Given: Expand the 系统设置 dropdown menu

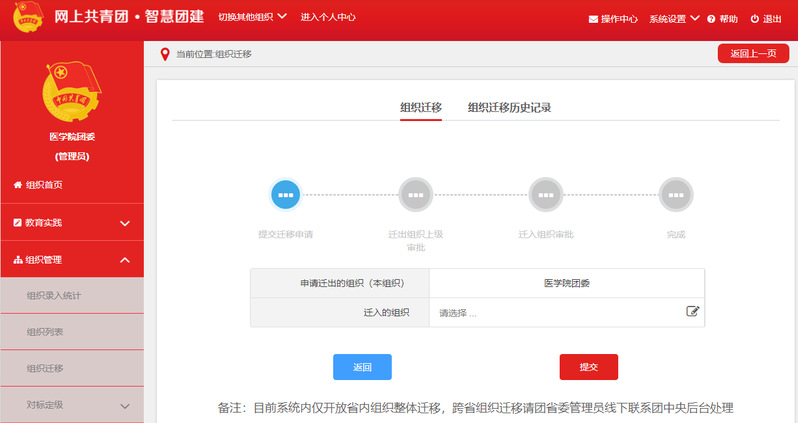Looking at the screenshot, I should (673, 19).
